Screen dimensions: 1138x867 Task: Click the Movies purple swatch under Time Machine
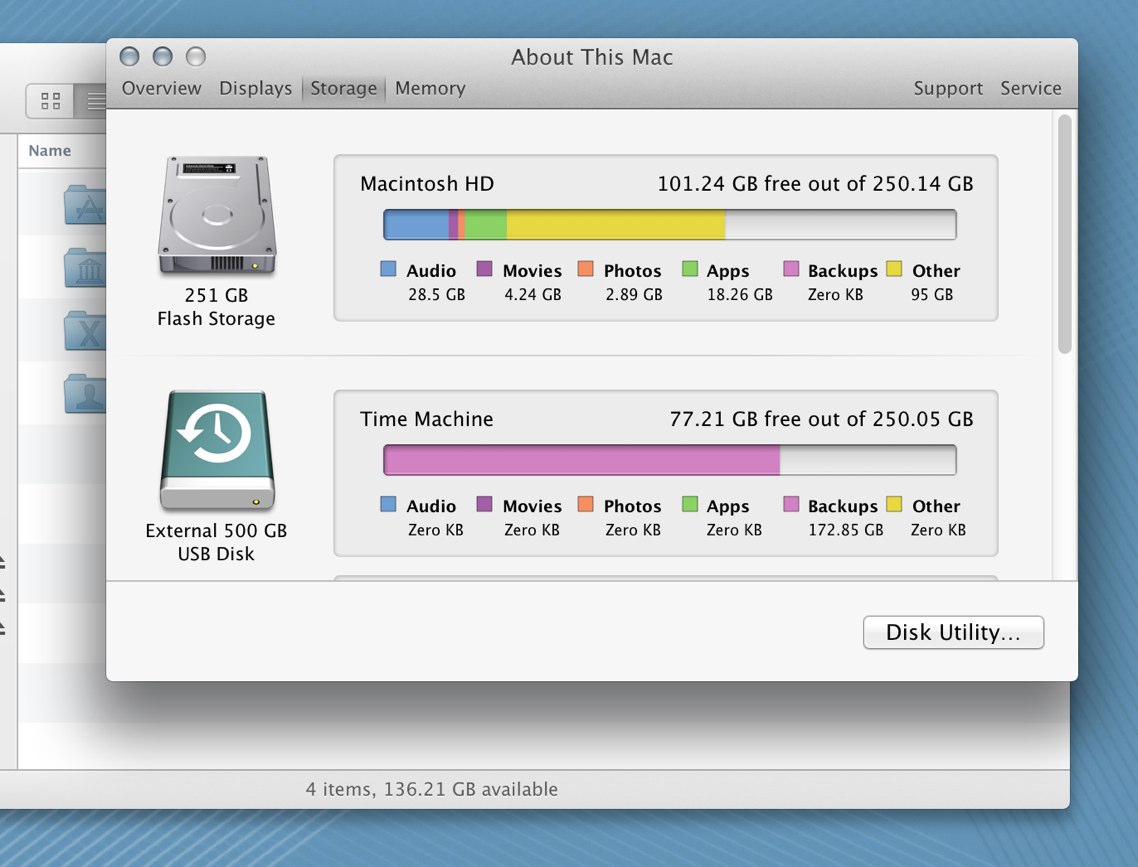tap(484, 504)
